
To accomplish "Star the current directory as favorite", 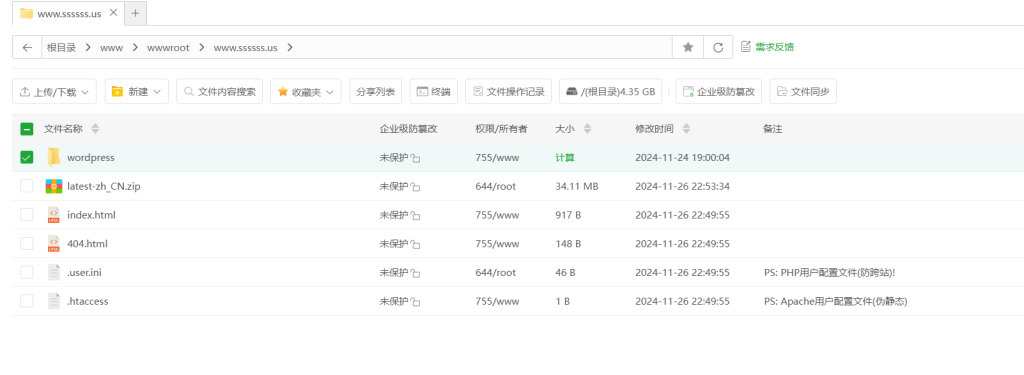I will [x=688, y=47].
